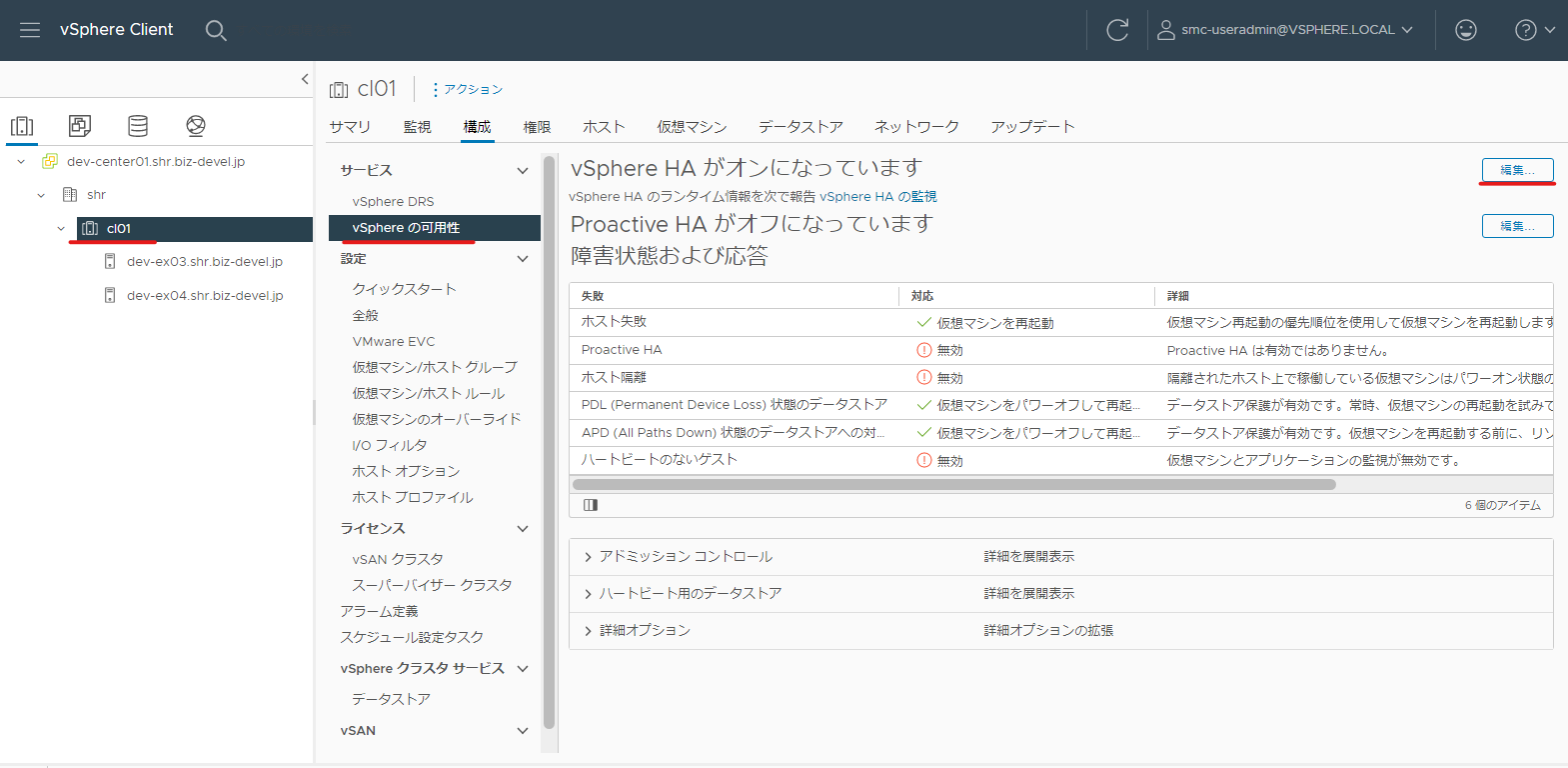Select host dev-ex03.shr.biz-devel.jp
The height and width of the screenshot is (768, 1568).
point(205,262)
